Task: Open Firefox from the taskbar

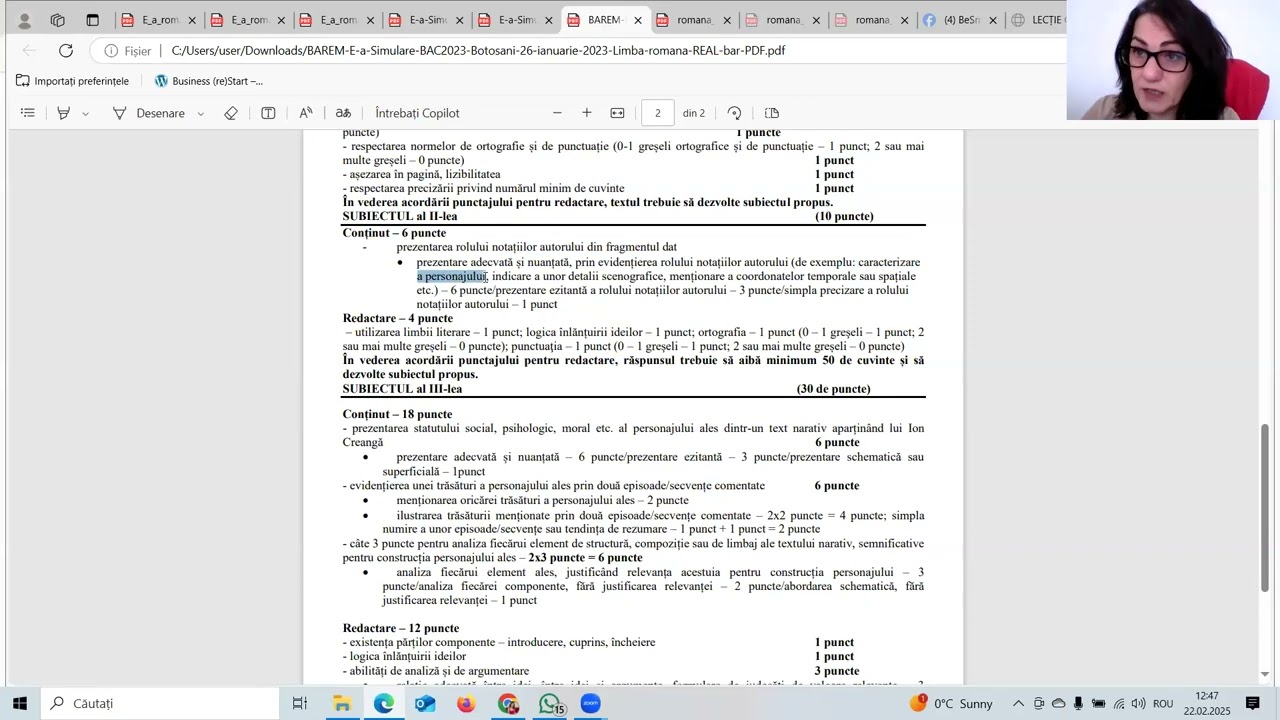Action: click(466, 703)
